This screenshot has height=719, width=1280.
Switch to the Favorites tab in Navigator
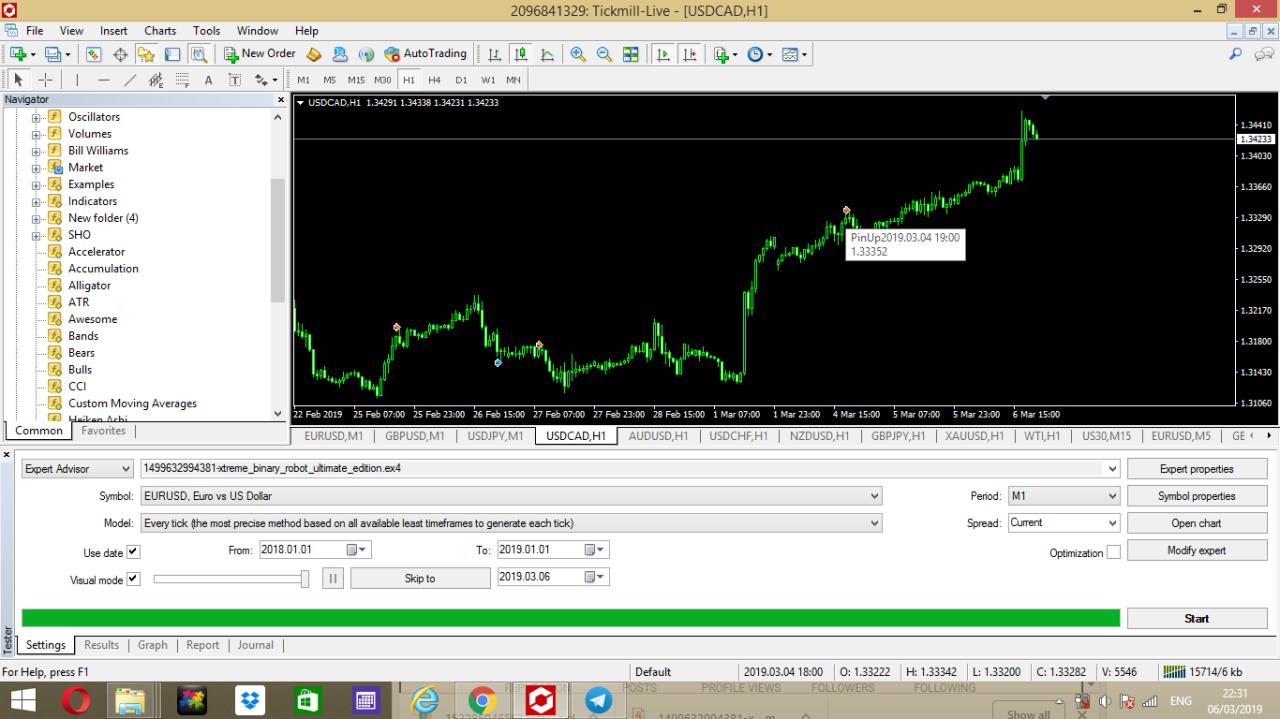click(x=104, y=431)
